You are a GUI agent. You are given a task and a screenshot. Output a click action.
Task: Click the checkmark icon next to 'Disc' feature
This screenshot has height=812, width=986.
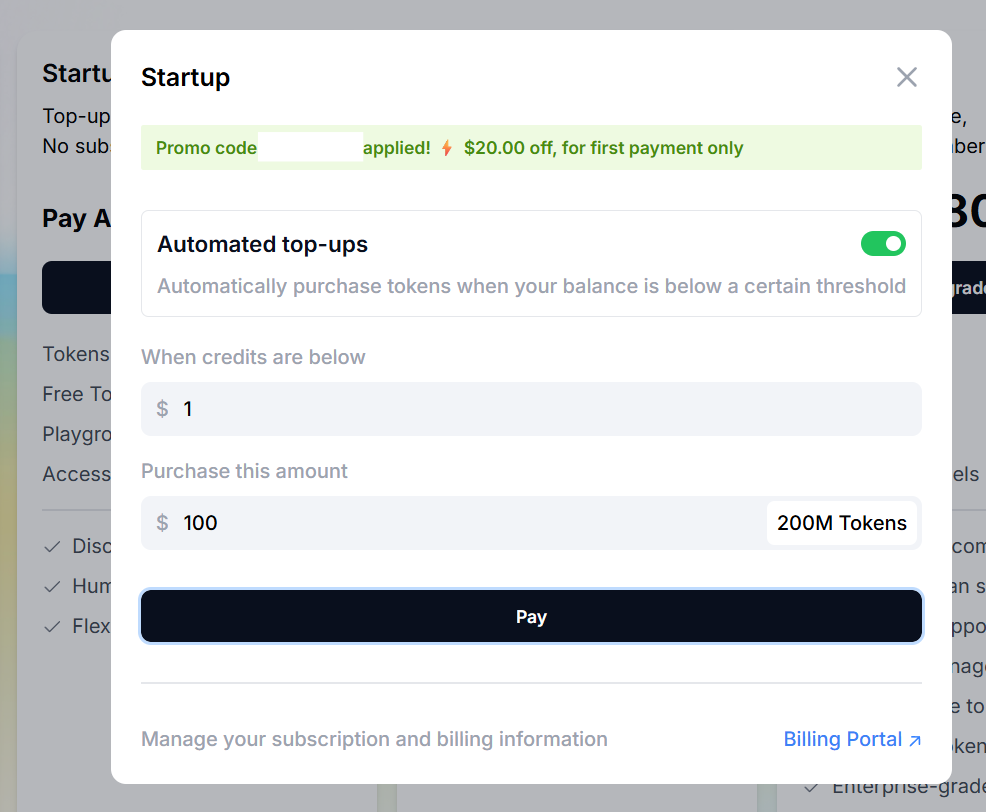click(x=52, y=547)
